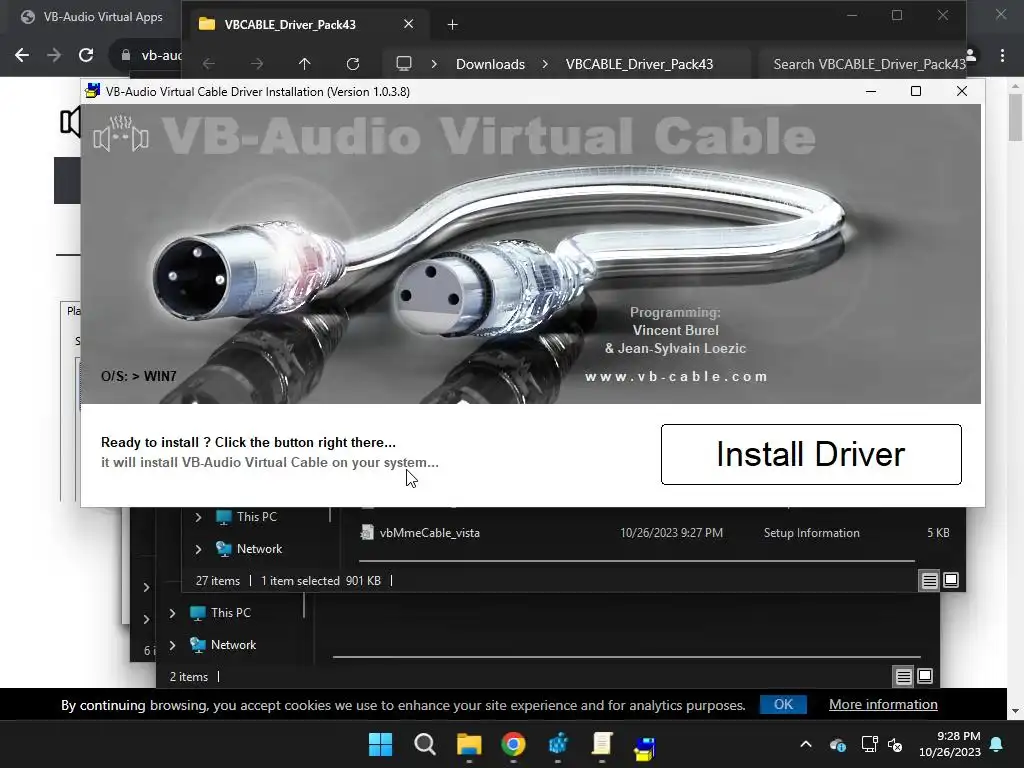
Task: Expand the chevron after Downloads in breadcrumb
Action: [x=545, y=64]
